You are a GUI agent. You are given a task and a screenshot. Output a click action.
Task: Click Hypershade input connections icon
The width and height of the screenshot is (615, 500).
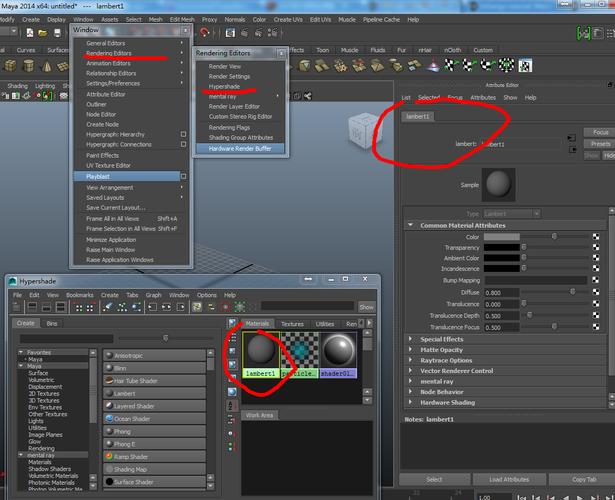point(152,307)
